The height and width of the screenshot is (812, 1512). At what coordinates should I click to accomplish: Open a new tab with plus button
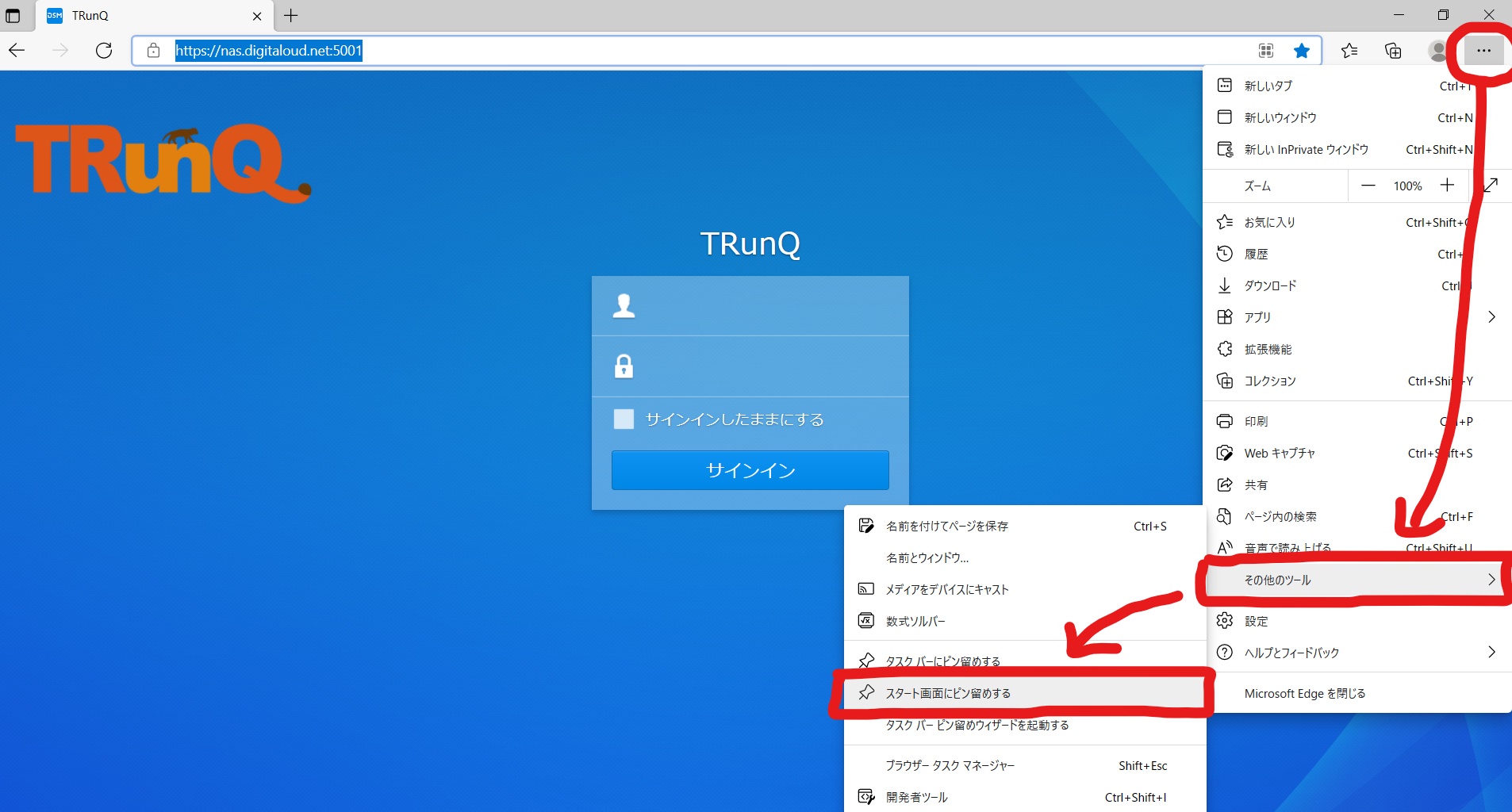point(291,16)
